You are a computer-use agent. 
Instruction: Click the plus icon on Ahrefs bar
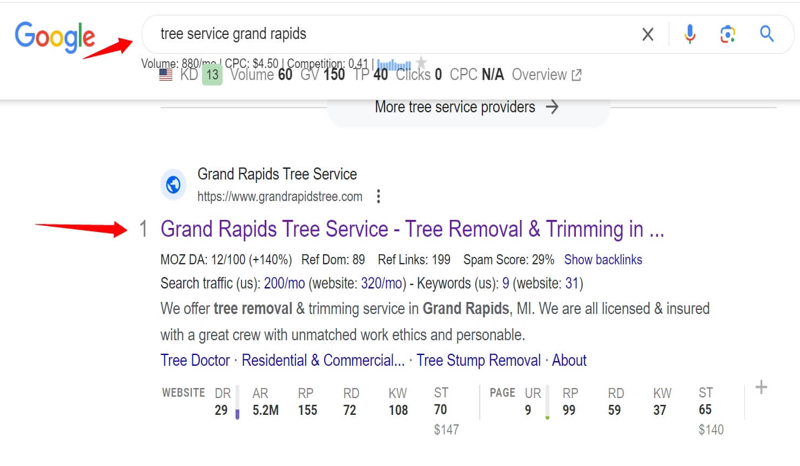pyautogui.click(x=761, y=387)
